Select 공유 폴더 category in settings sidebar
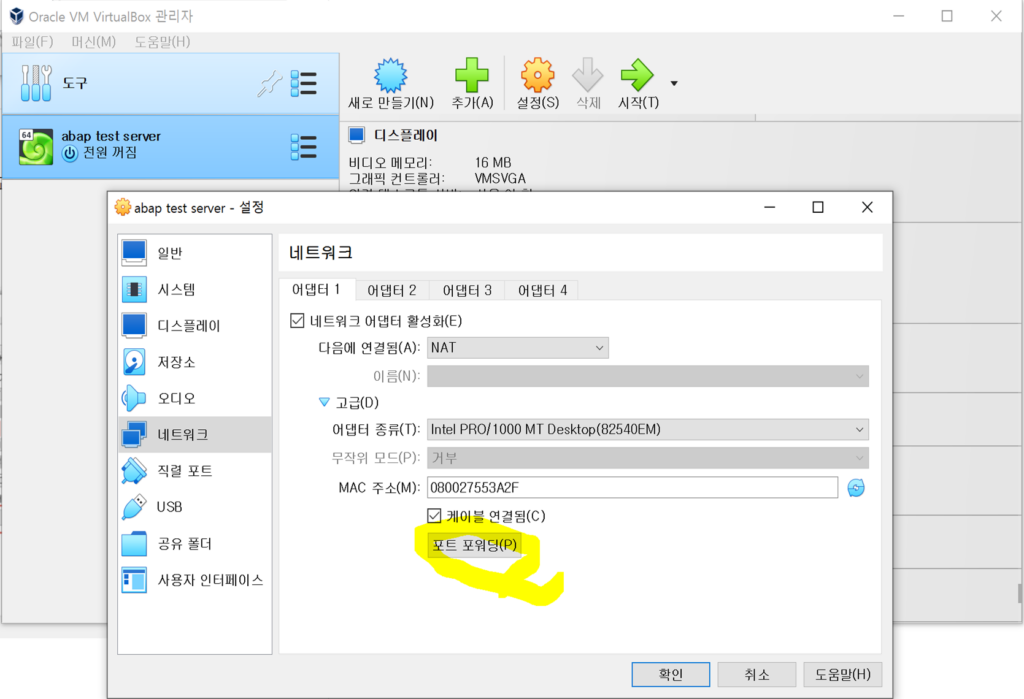This screenshot has height=699, width=1024. [195, 544]
